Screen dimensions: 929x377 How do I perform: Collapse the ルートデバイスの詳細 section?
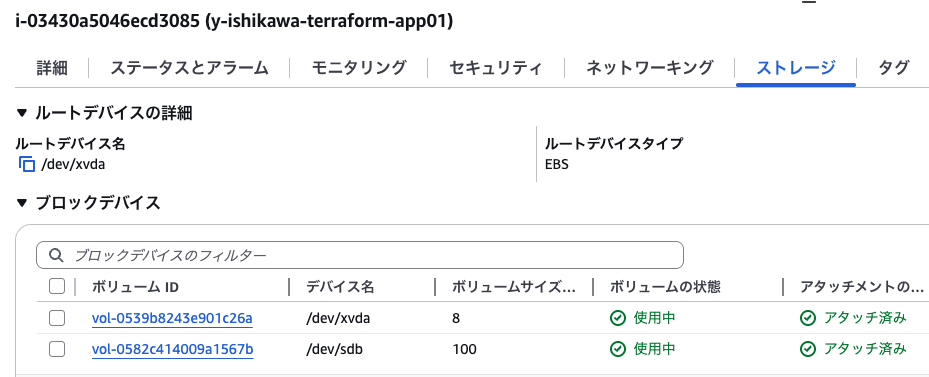22,112
